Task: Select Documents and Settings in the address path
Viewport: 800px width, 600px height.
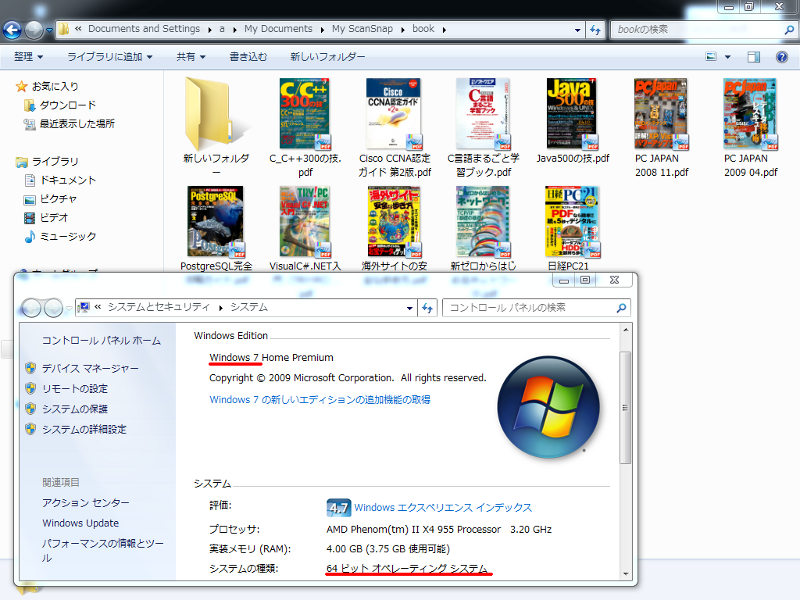Action: (x=144, y=29)
